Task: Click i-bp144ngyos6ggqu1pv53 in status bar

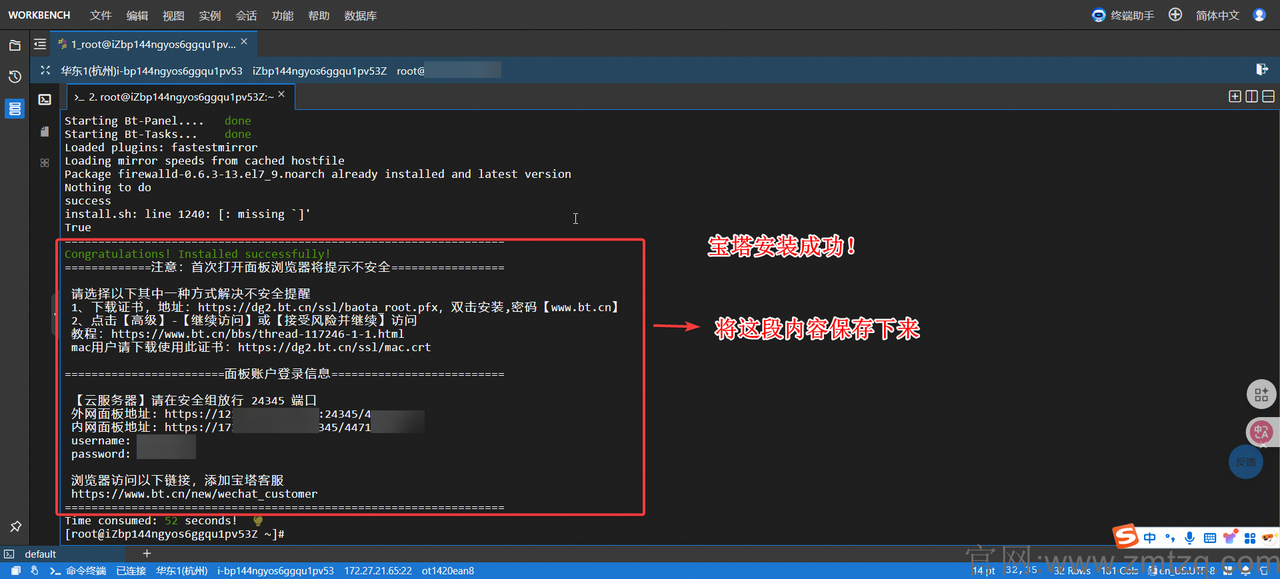Action: click(275, 571)
